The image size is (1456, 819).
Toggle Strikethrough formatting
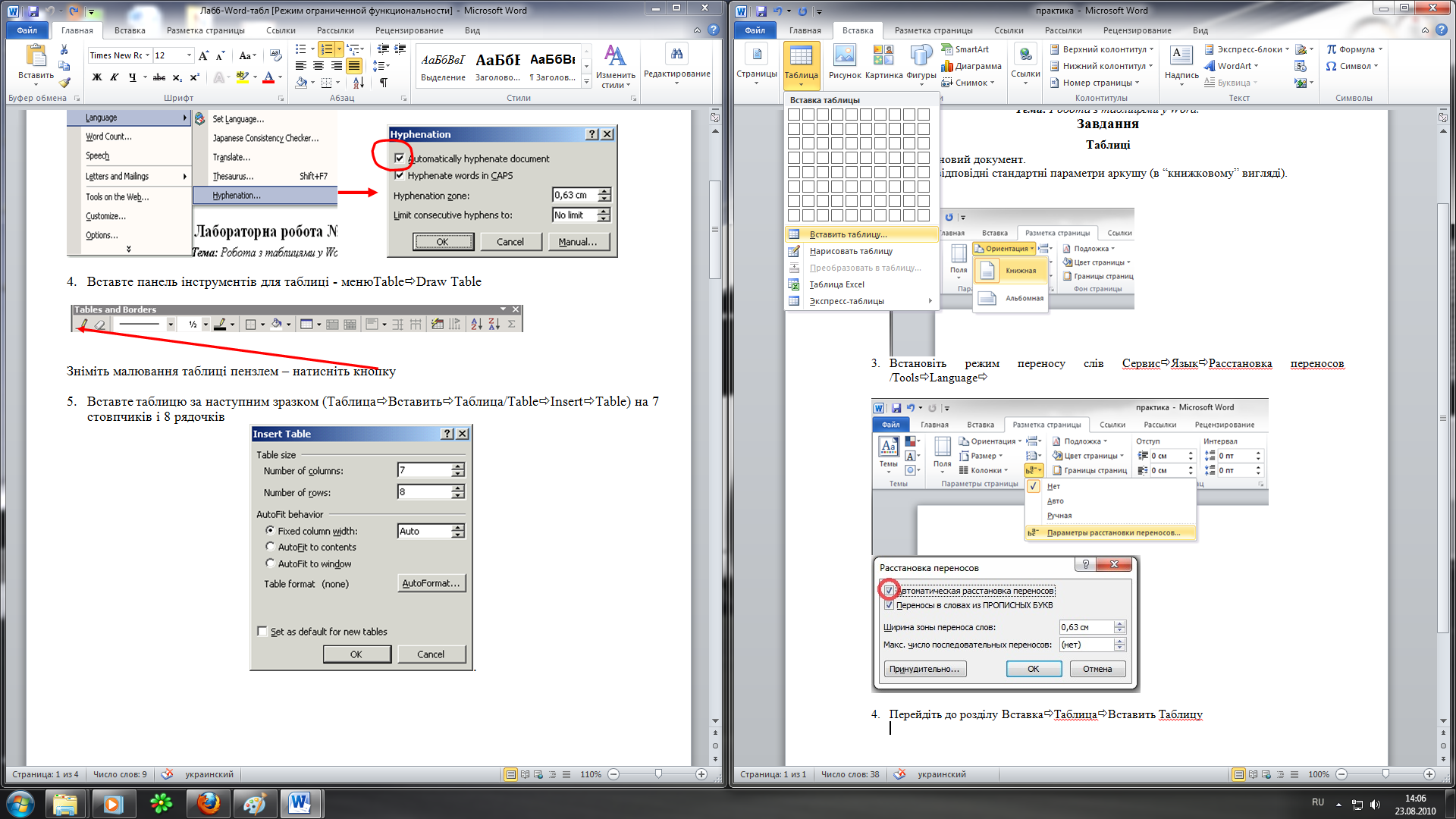coord(158,77)
